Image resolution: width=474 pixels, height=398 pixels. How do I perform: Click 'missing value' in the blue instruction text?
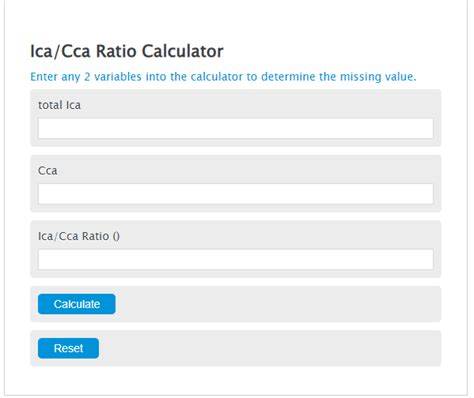pos(378,77)
